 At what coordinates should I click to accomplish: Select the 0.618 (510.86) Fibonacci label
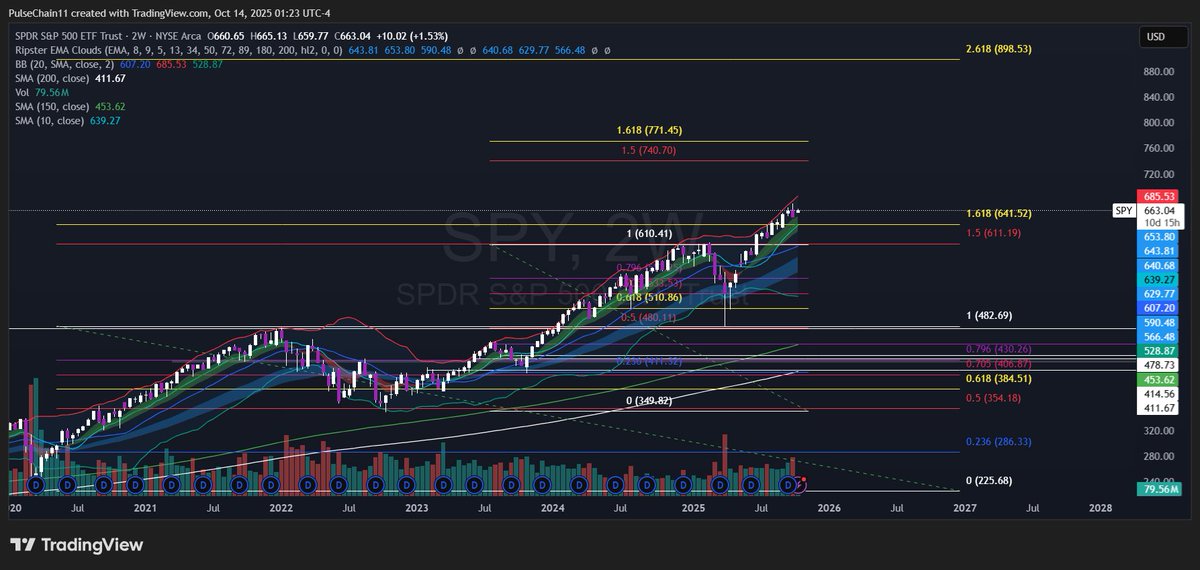[649, 297]
